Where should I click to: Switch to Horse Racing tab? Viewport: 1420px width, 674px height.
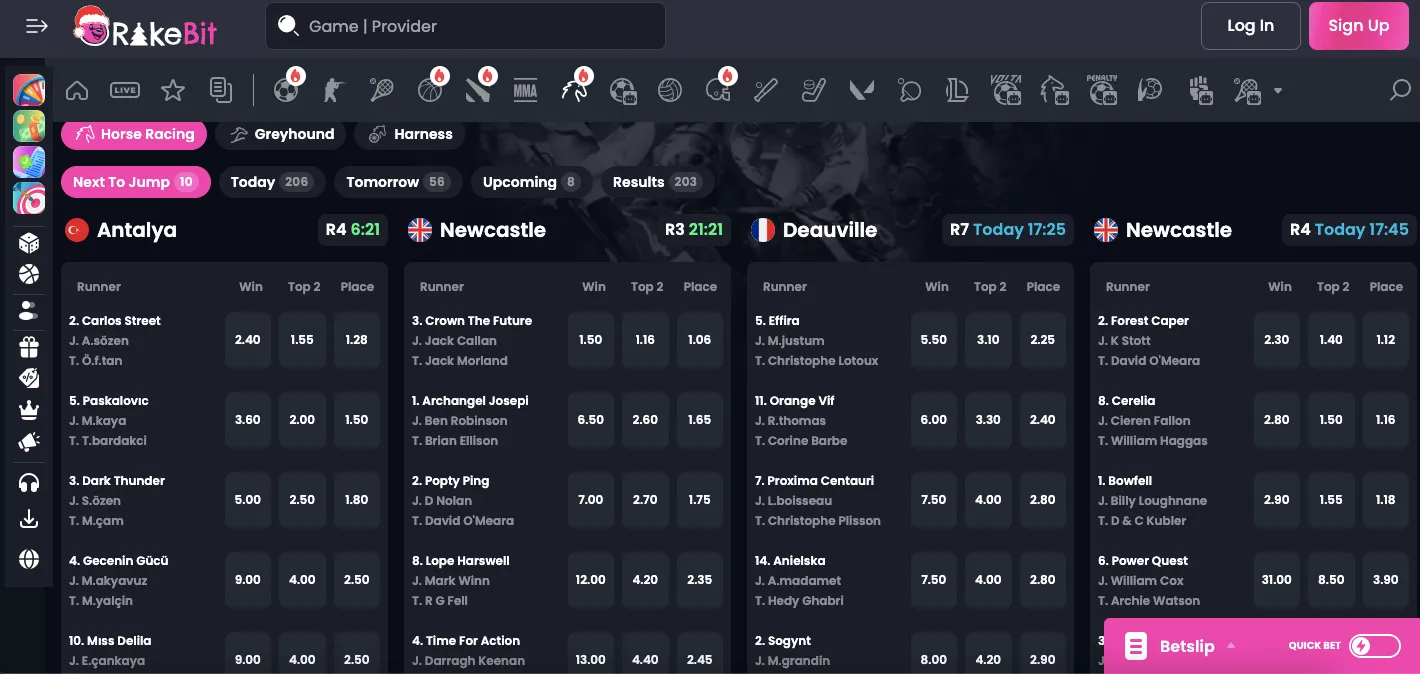coord(134,134)
